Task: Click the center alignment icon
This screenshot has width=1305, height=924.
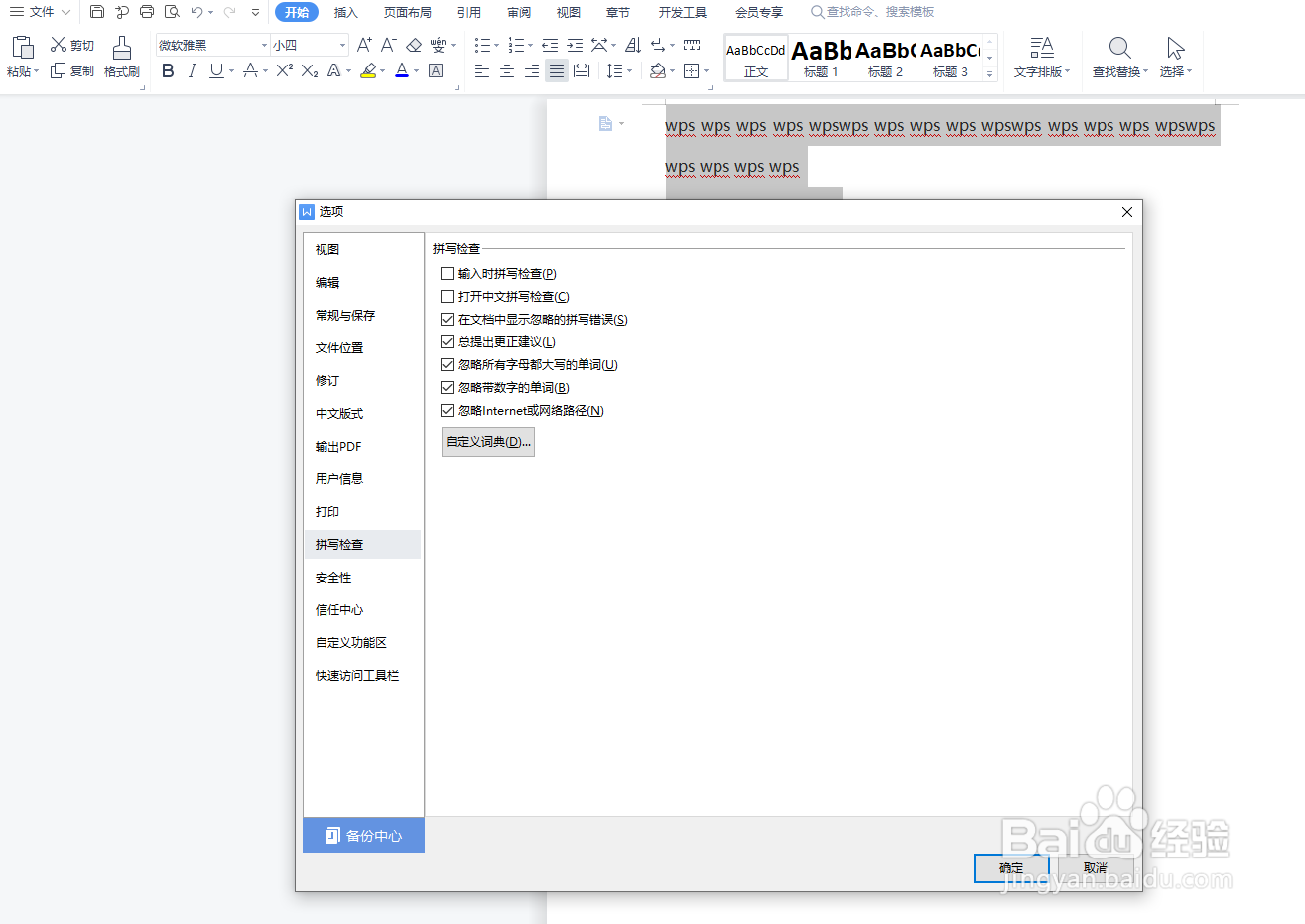Action: point(507,70)
